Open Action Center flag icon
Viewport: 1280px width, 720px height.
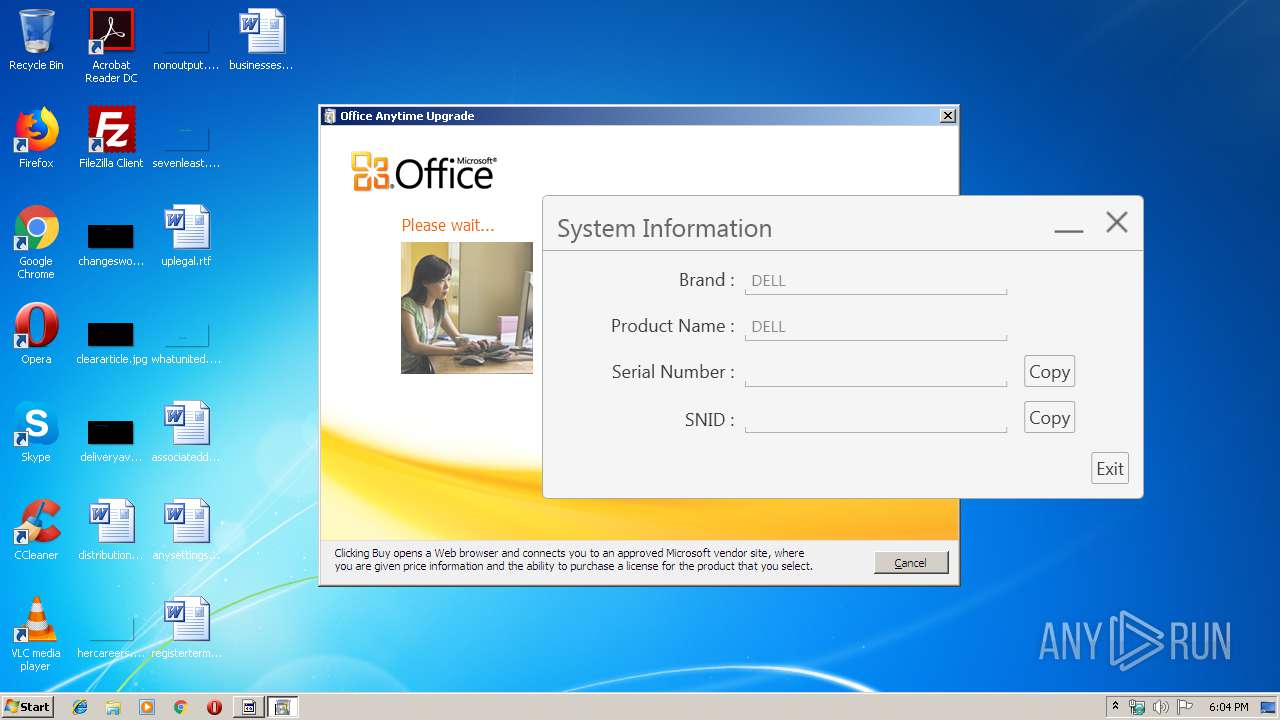click(x=1185, y=707)
